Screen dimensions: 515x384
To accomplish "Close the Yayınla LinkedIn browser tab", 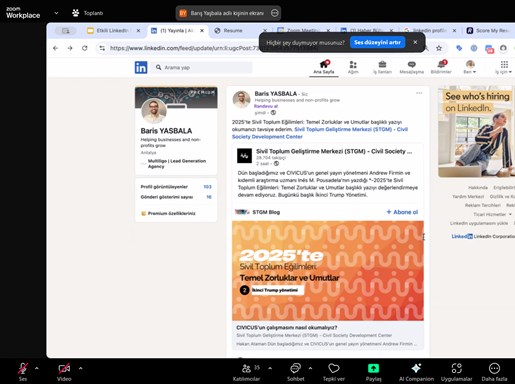I will [x=202, y=31].
